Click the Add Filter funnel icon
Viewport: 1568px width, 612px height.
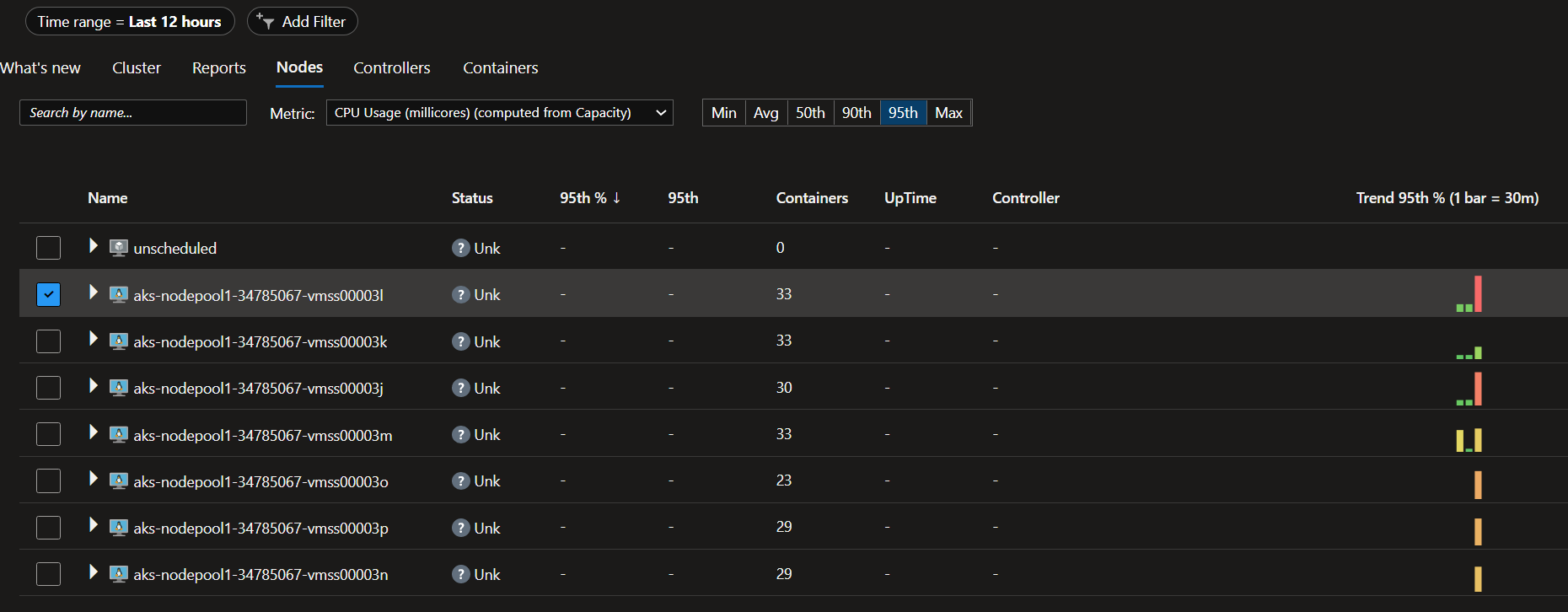[266, 22]
